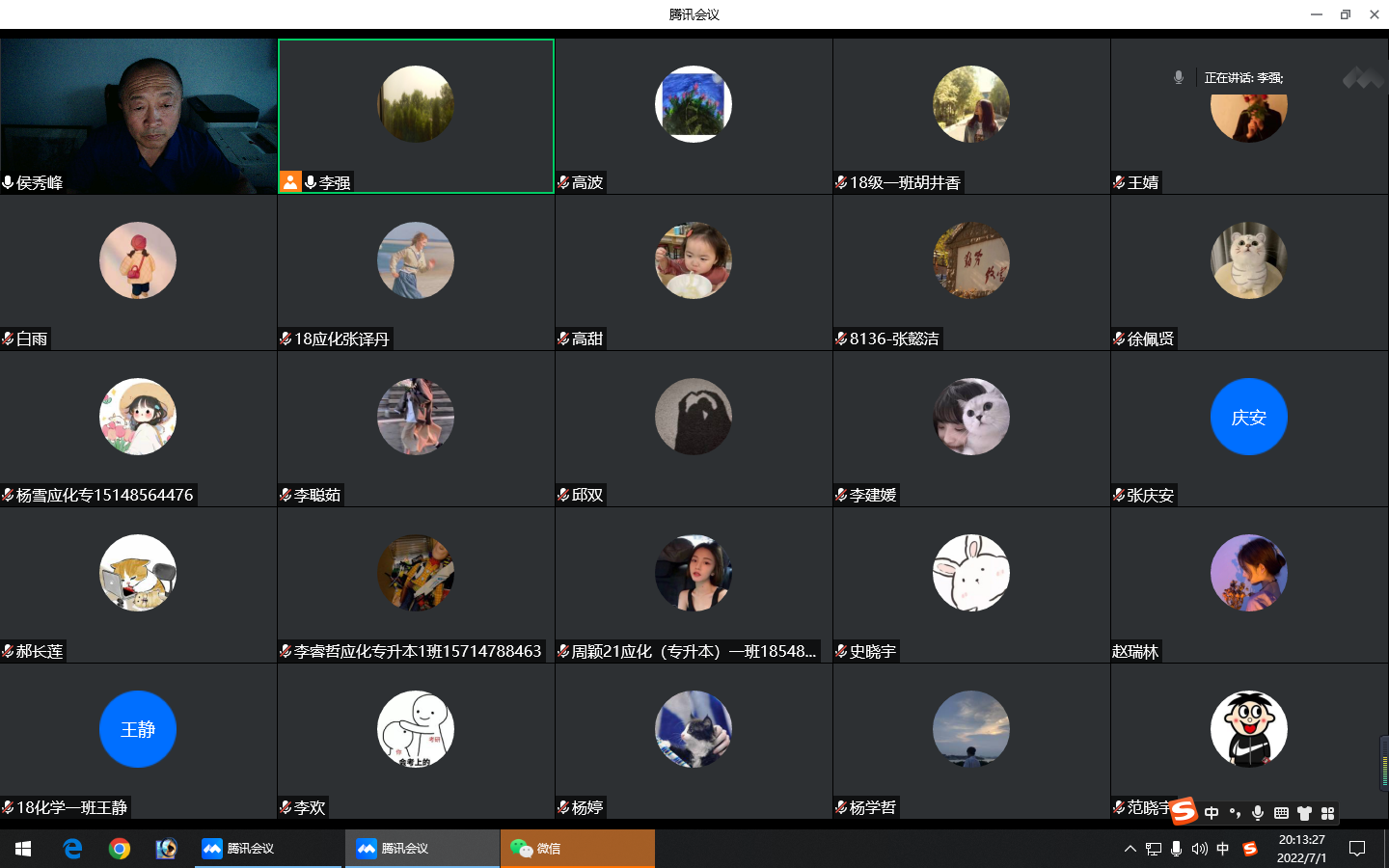Click the host icon beside 李强's name
The image size is (1389, 868).
point(290,182)
